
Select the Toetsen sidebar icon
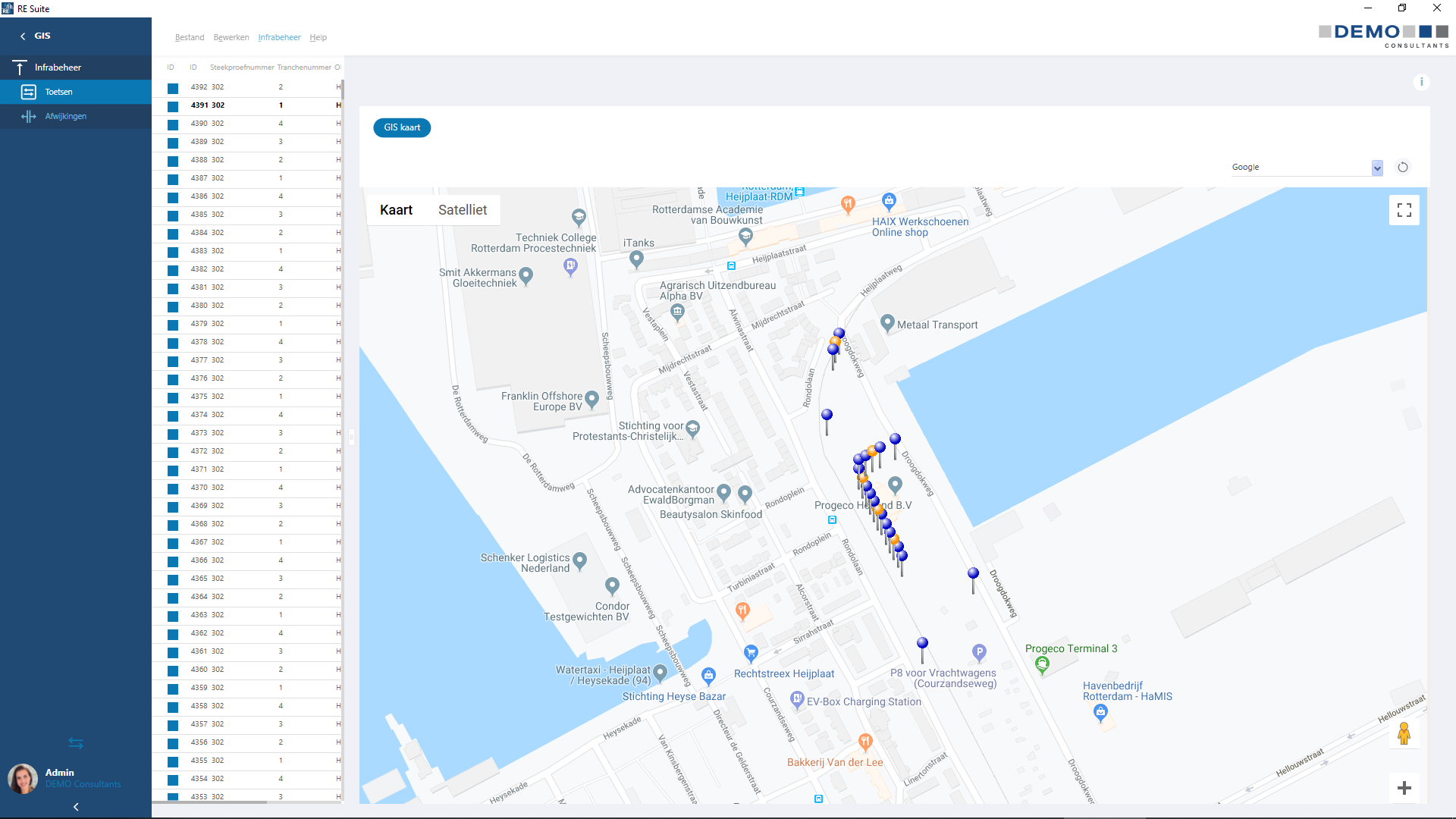point(28,92)
